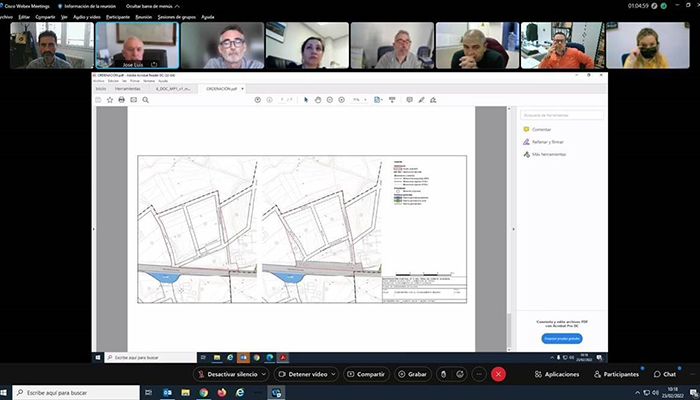Open the Comentar tool in Acrobat sidebar

(x=541, y=130)
